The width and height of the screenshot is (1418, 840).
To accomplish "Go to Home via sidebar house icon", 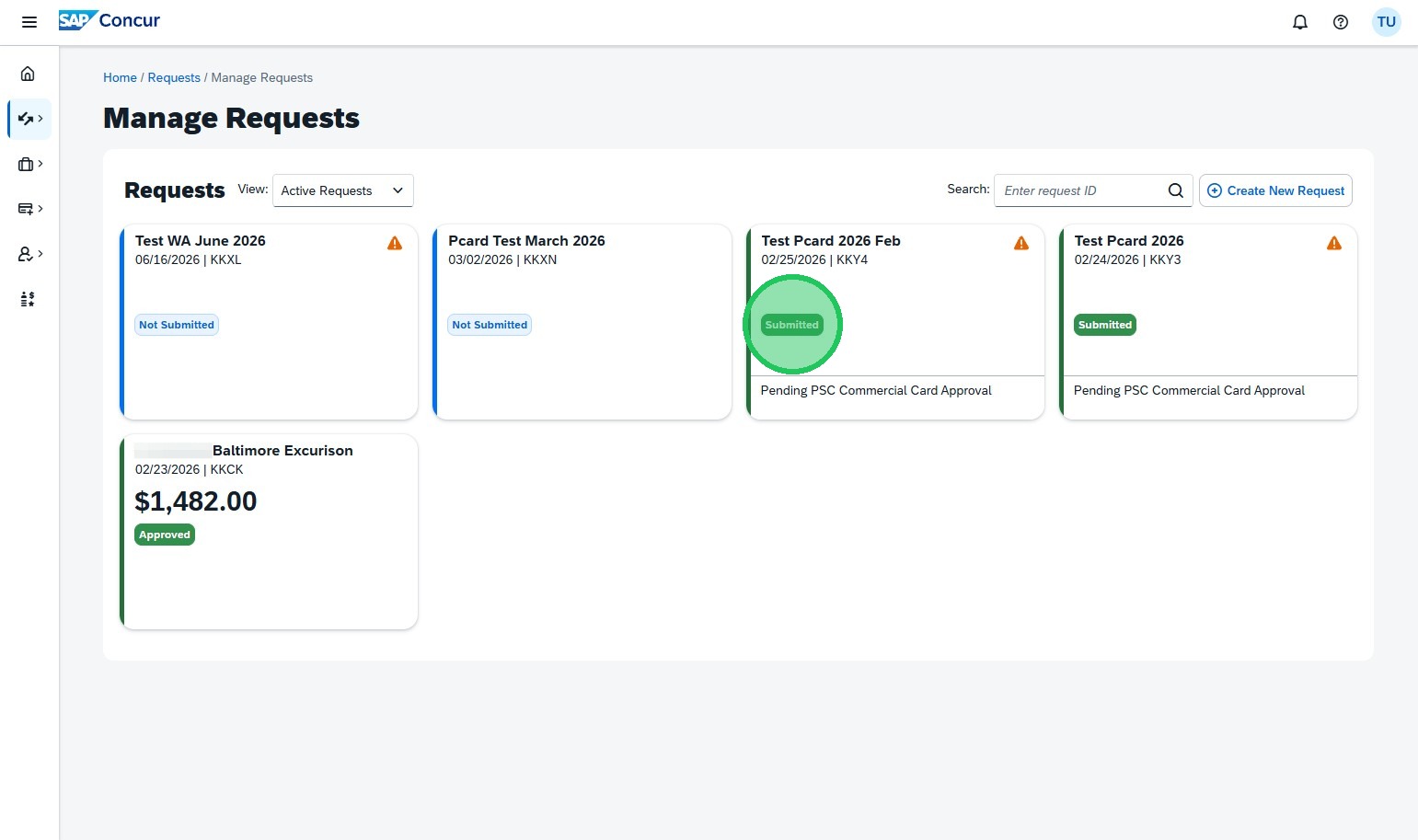I will coord(28,74).
